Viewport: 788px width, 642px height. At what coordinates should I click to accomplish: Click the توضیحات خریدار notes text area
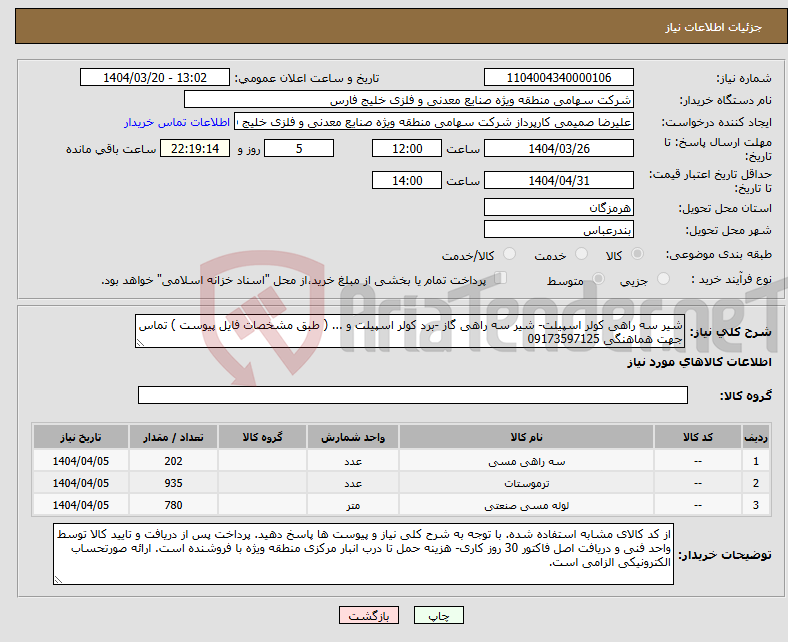363,554
